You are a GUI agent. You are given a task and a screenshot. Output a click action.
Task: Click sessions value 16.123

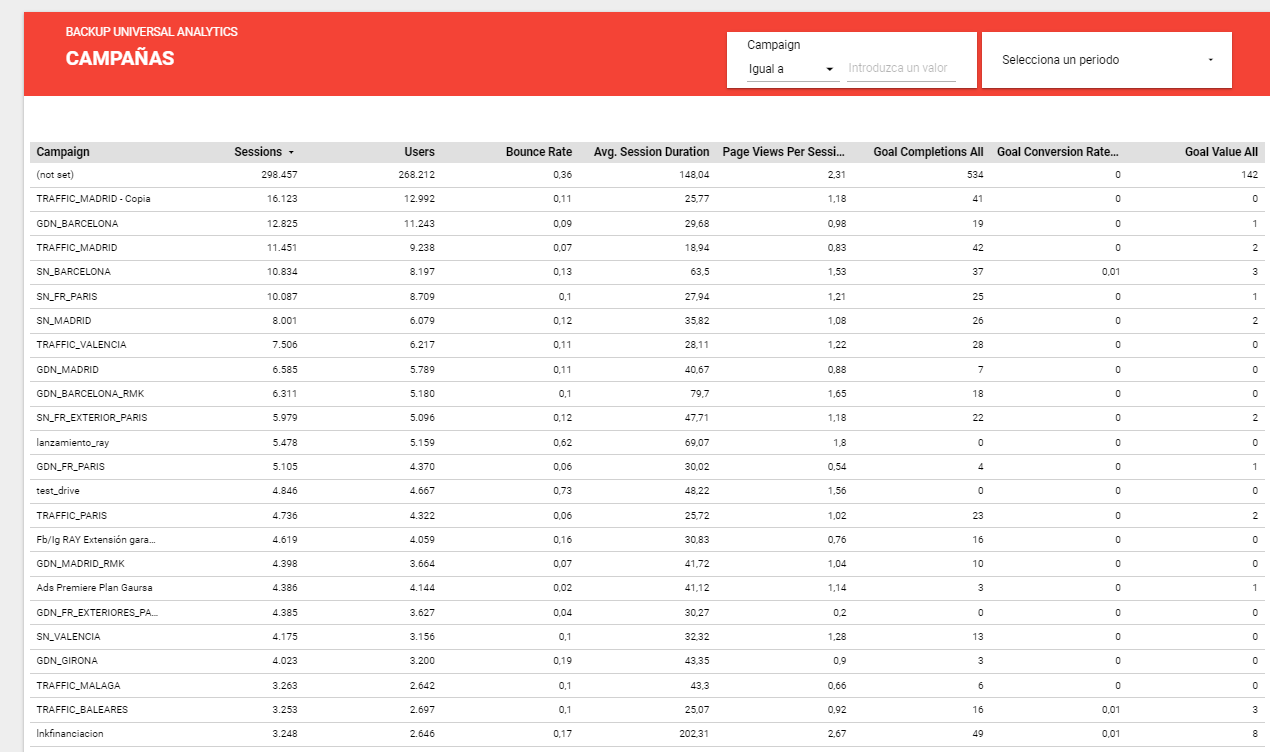(x=282, y=199)
